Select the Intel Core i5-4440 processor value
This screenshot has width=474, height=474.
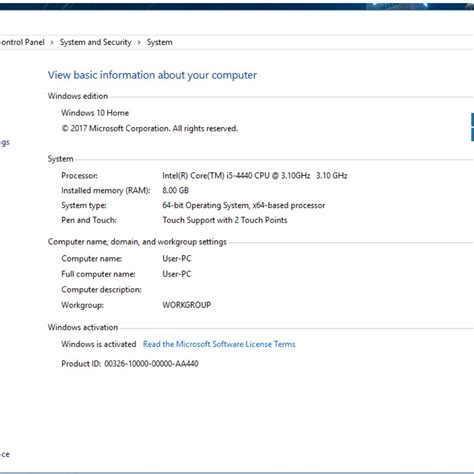coord(255,176)
